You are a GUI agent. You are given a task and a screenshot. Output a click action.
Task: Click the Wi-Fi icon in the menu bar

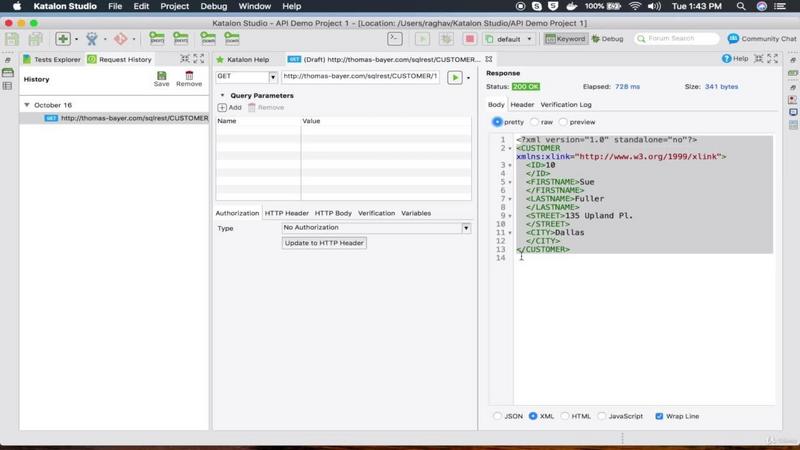[x=635, y=6]
